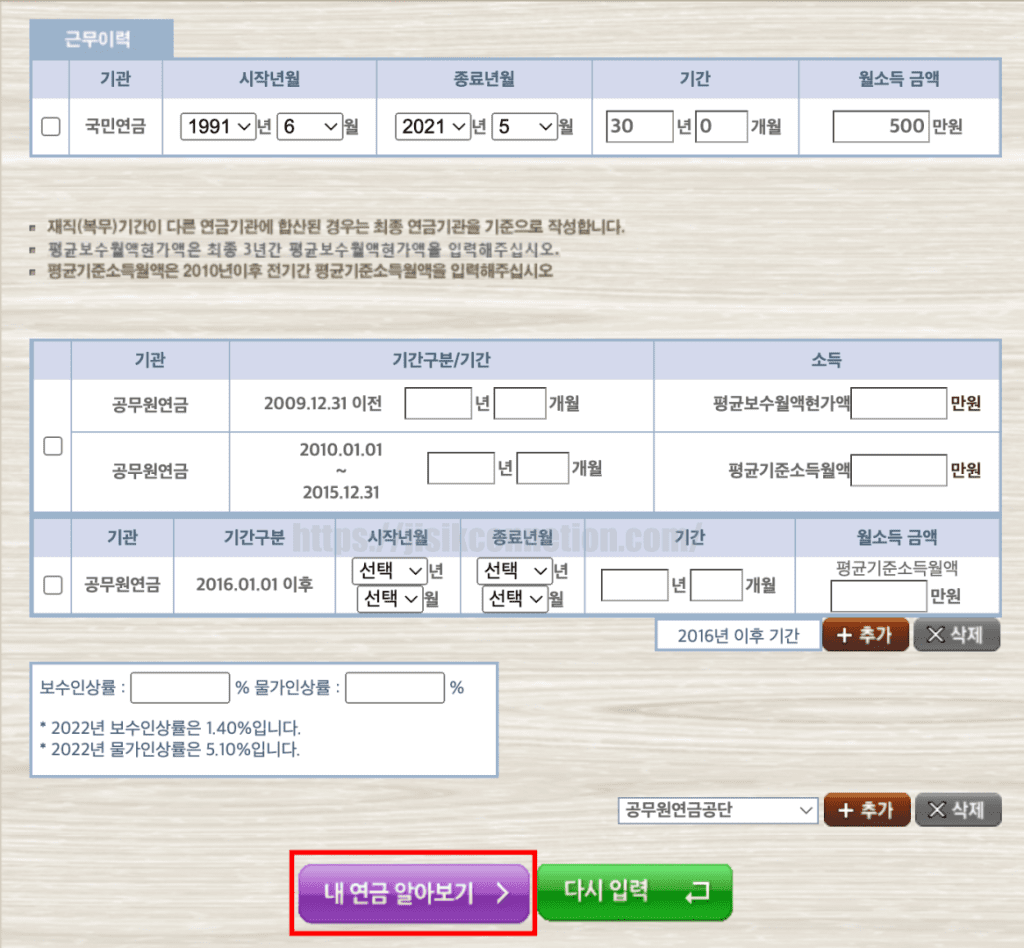Open 종료년월 year 선택 dropdown

click(x=515, y=571)
